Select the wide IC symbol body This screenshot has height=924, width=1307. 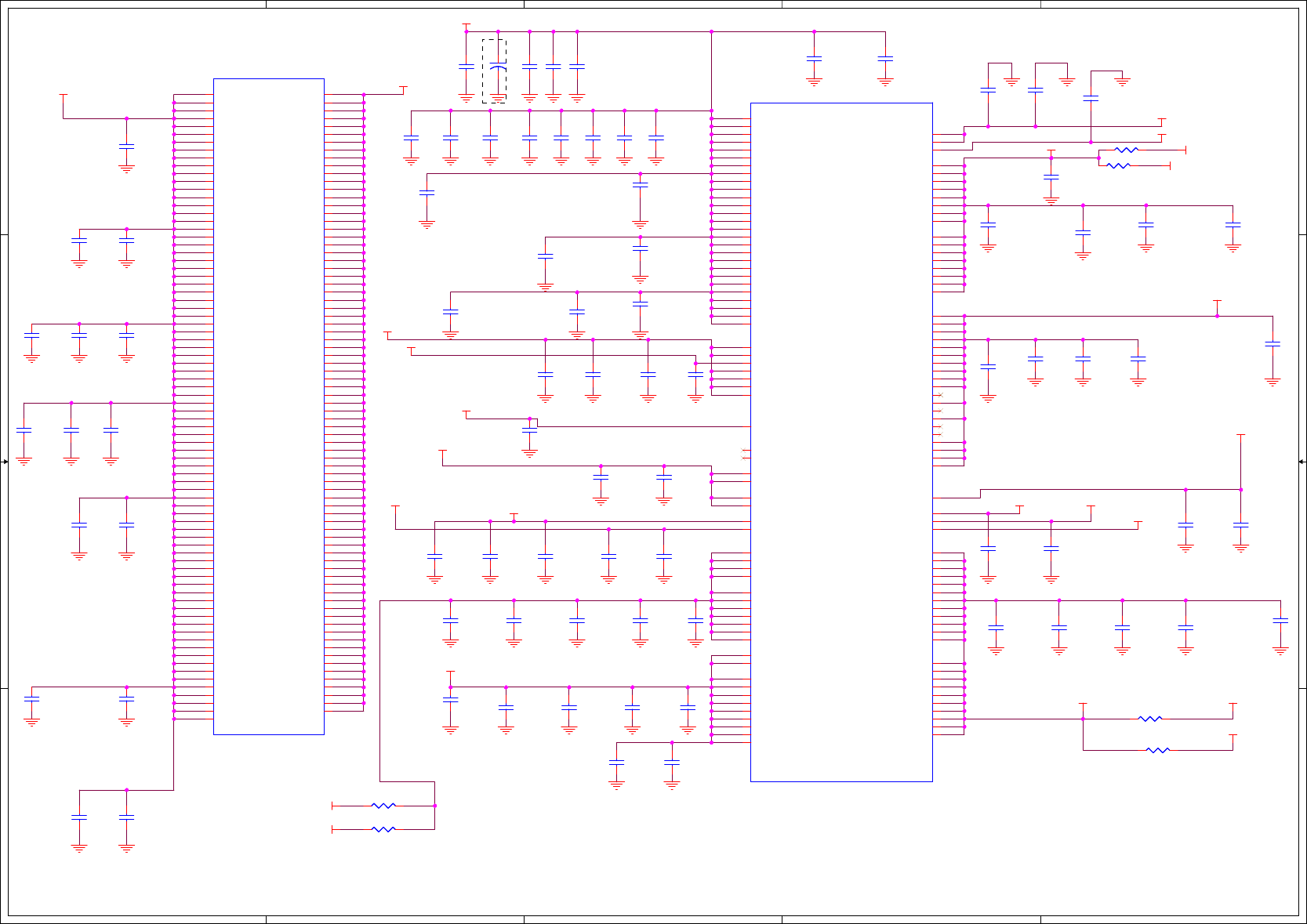[841, 442]
